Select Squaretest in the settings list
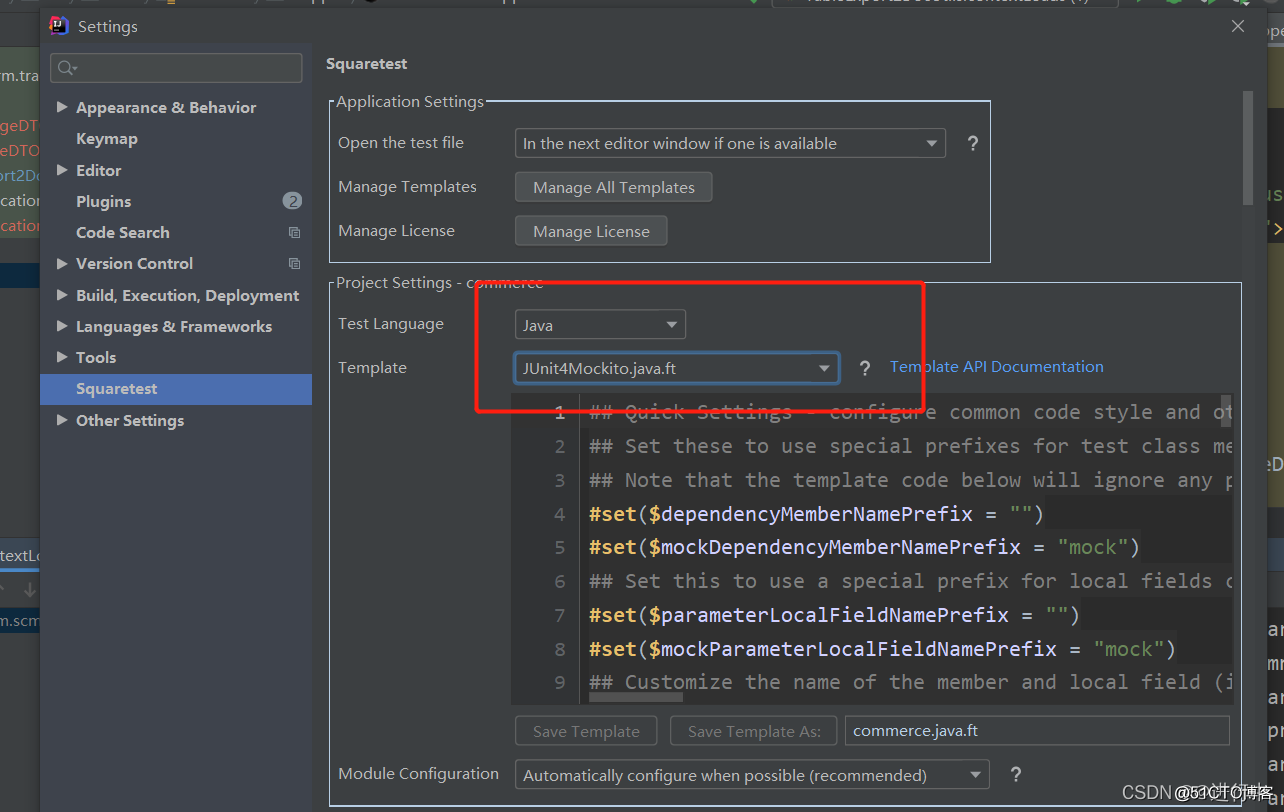Image resolution: width=1284 pixels, height=812 pixels. coord(117,389)
